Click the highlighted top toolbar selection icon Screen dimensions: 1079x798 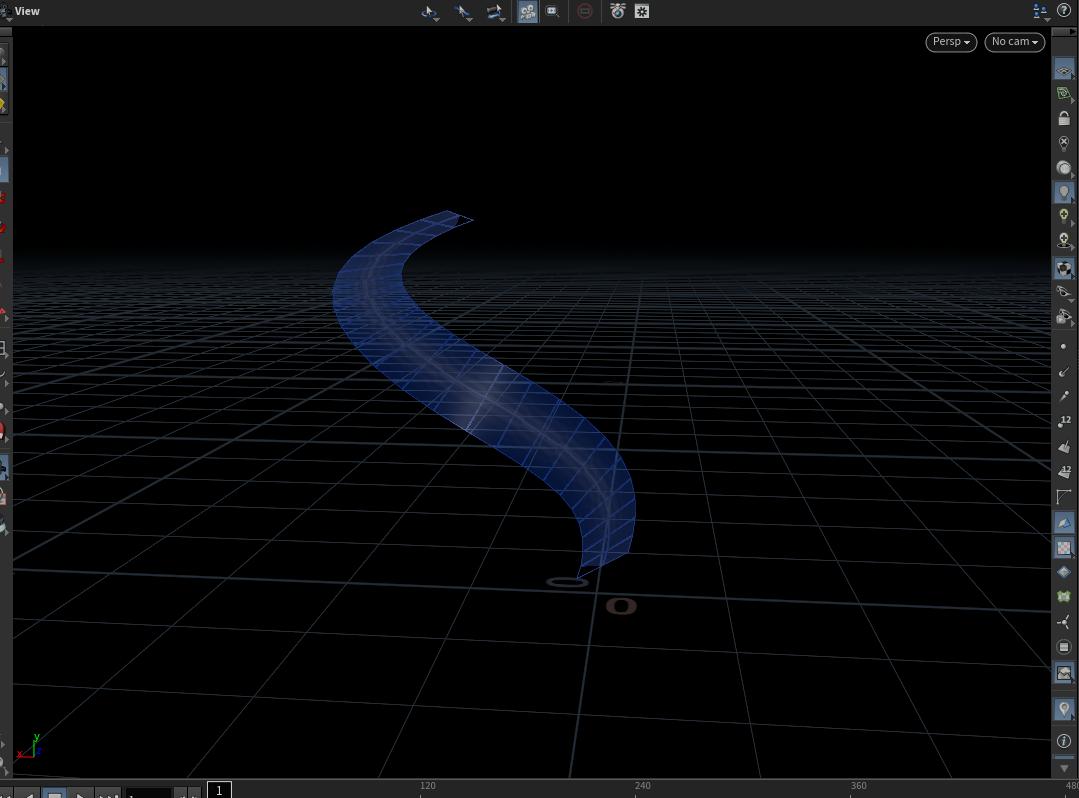coord(527,11)
